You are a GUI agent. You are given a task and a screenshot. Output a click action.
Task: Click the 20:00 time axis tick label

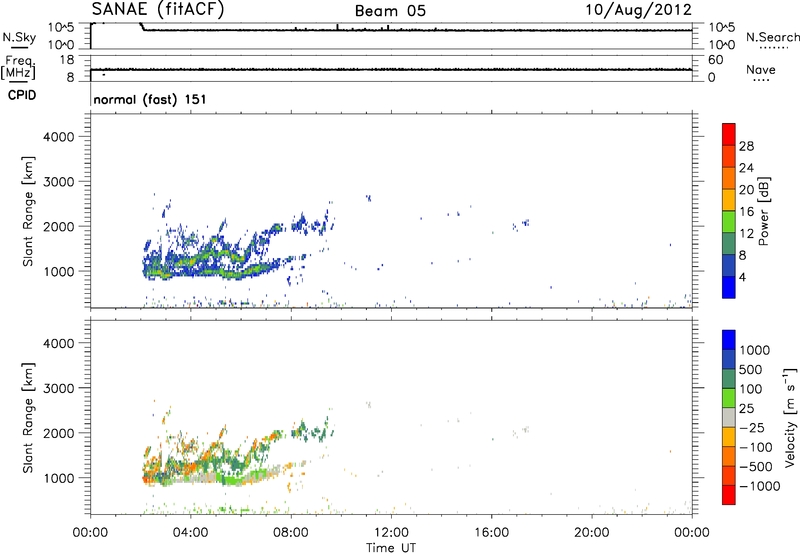pos(591,533)
